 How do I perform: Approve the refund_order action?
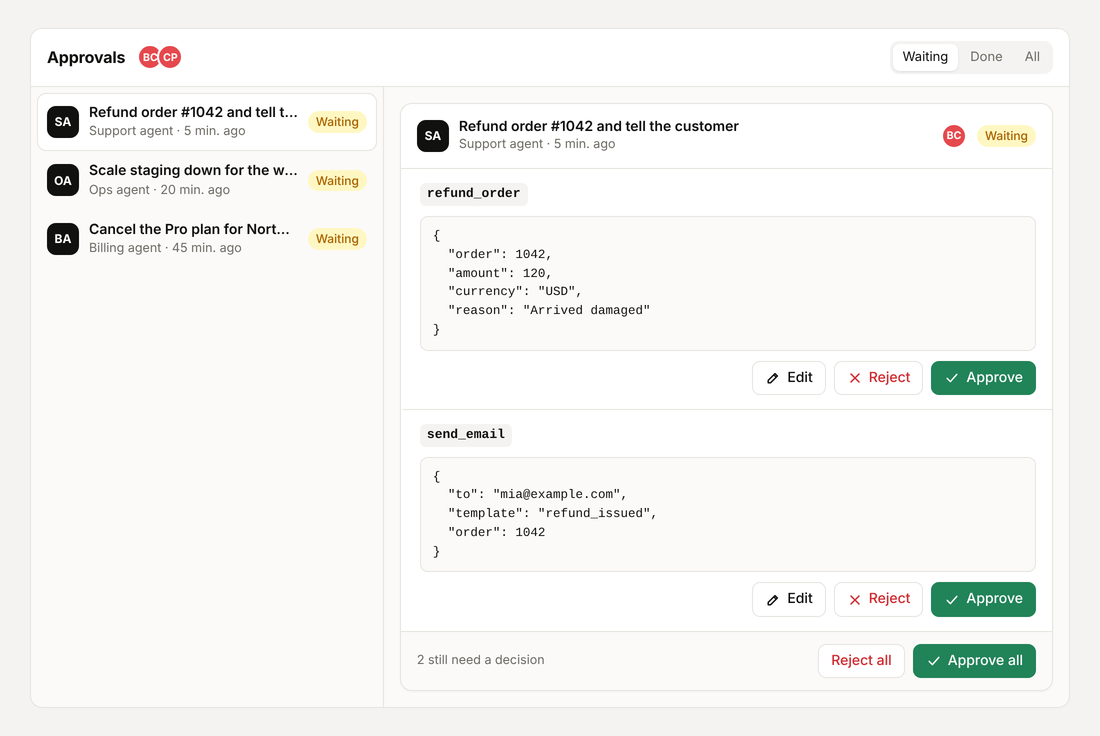[x=983, y=377]
